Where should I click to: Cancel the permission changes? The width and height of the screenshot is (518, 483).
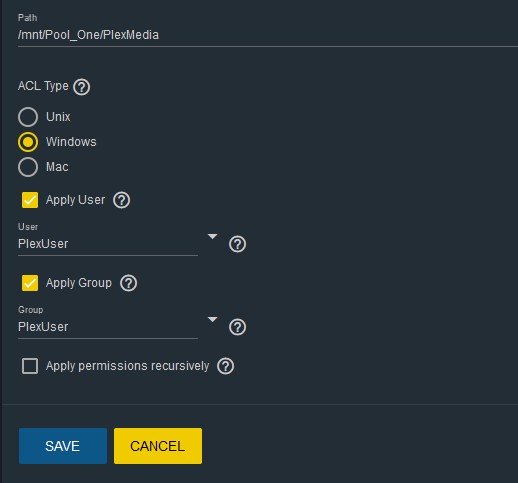click(x=158, y=446)
